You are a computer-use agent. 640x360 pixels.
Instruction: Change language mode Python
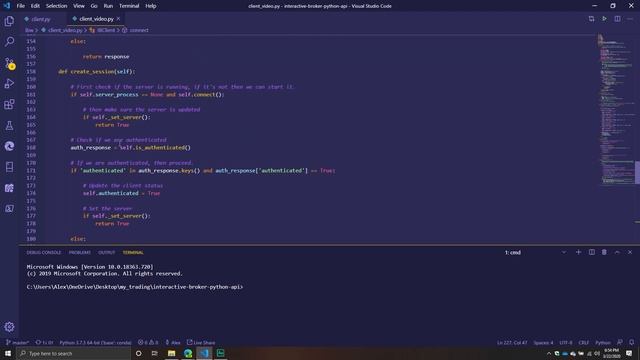pos(603,342)
